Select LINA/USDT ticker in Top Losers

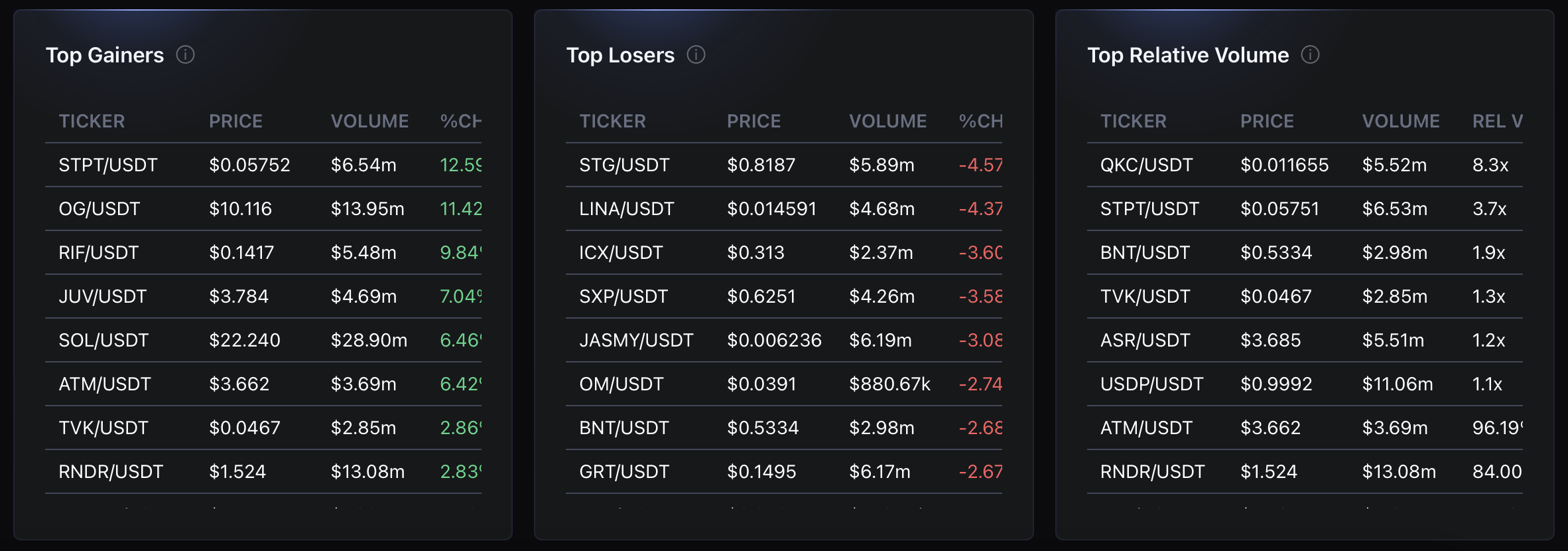click(626, 209)
